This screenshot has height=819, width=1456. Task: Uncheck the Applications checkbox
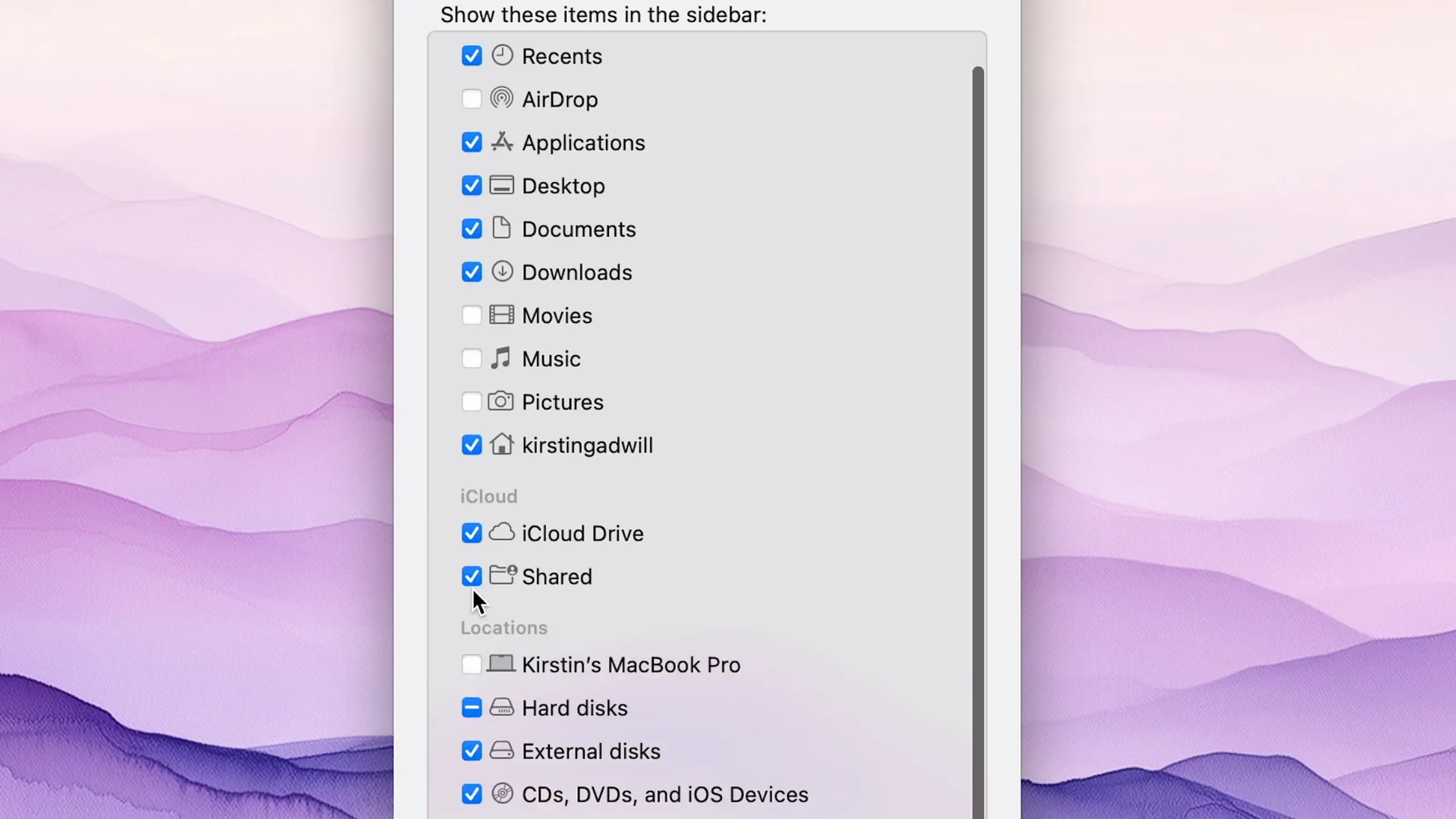click(472, 143)
